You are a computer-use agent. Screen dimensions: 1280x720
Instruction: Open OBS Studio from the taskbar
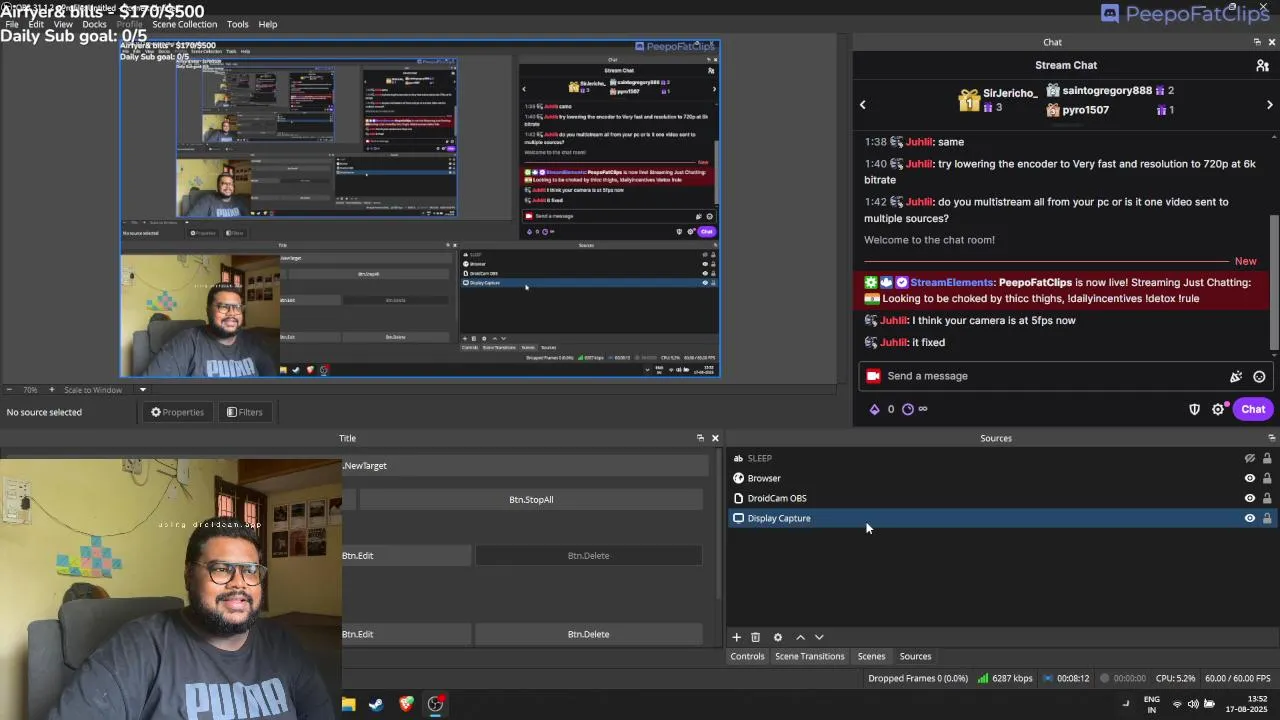[435, 704]
